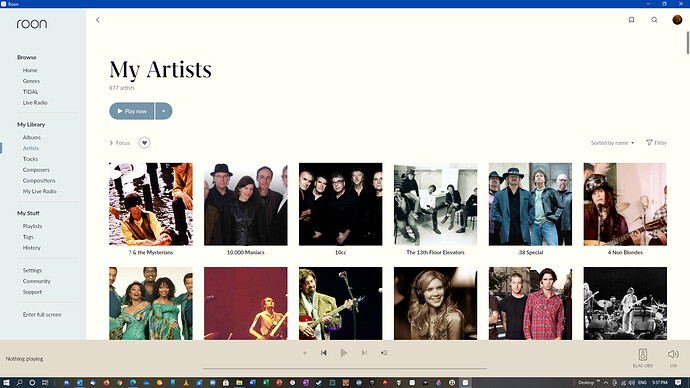Open TIDAL in Browse section
690x388 pixels.
pyautogui.click(x=30, y=92)
